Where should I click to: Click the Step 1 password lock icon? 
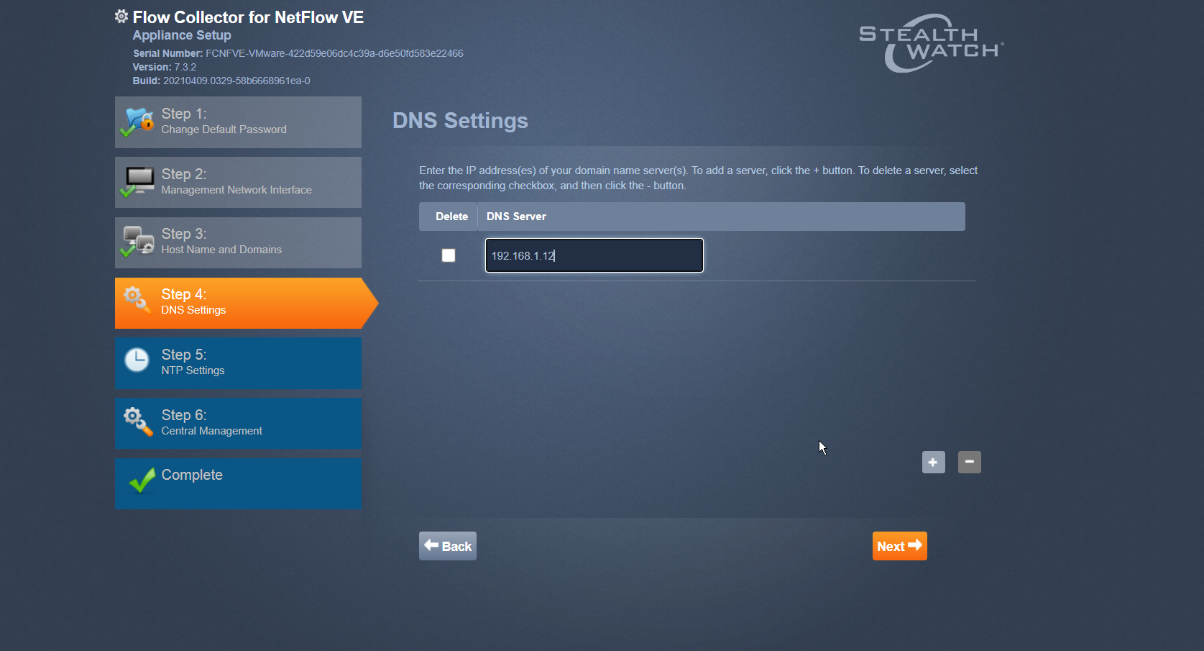[x=137, y=121]
